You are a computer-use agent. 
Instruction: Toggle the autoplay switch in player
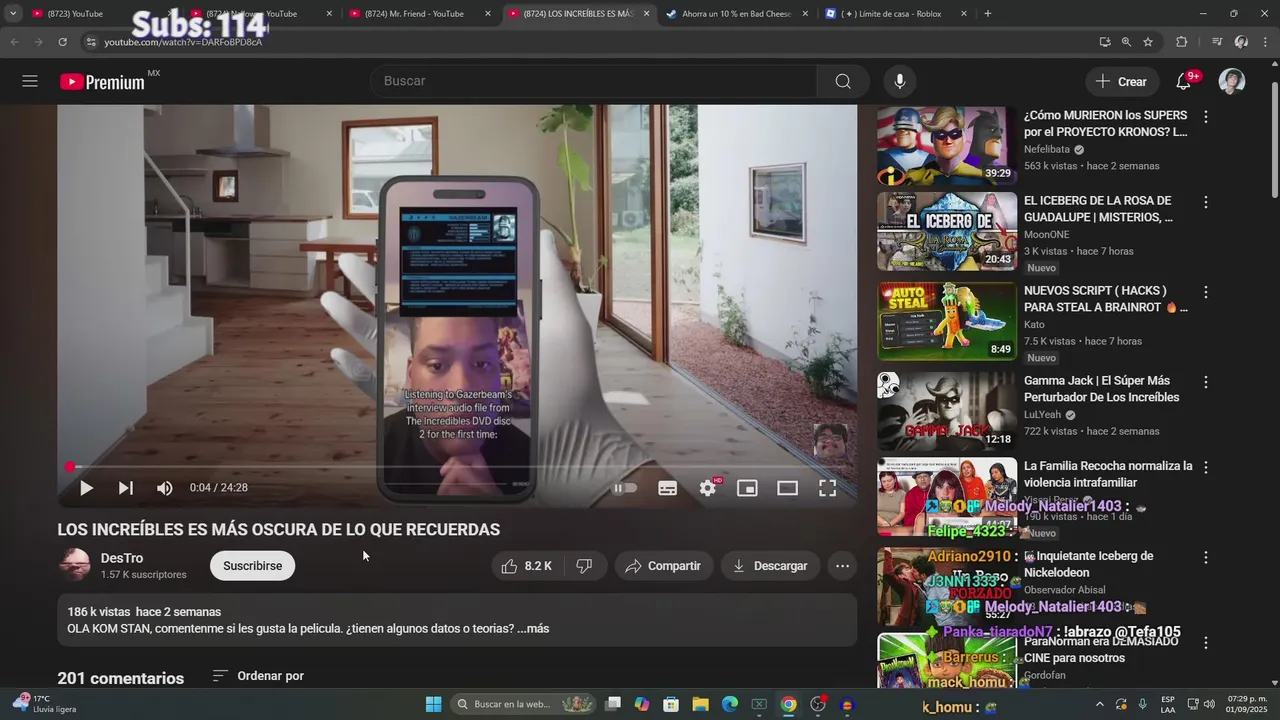(x=625, y=488)
